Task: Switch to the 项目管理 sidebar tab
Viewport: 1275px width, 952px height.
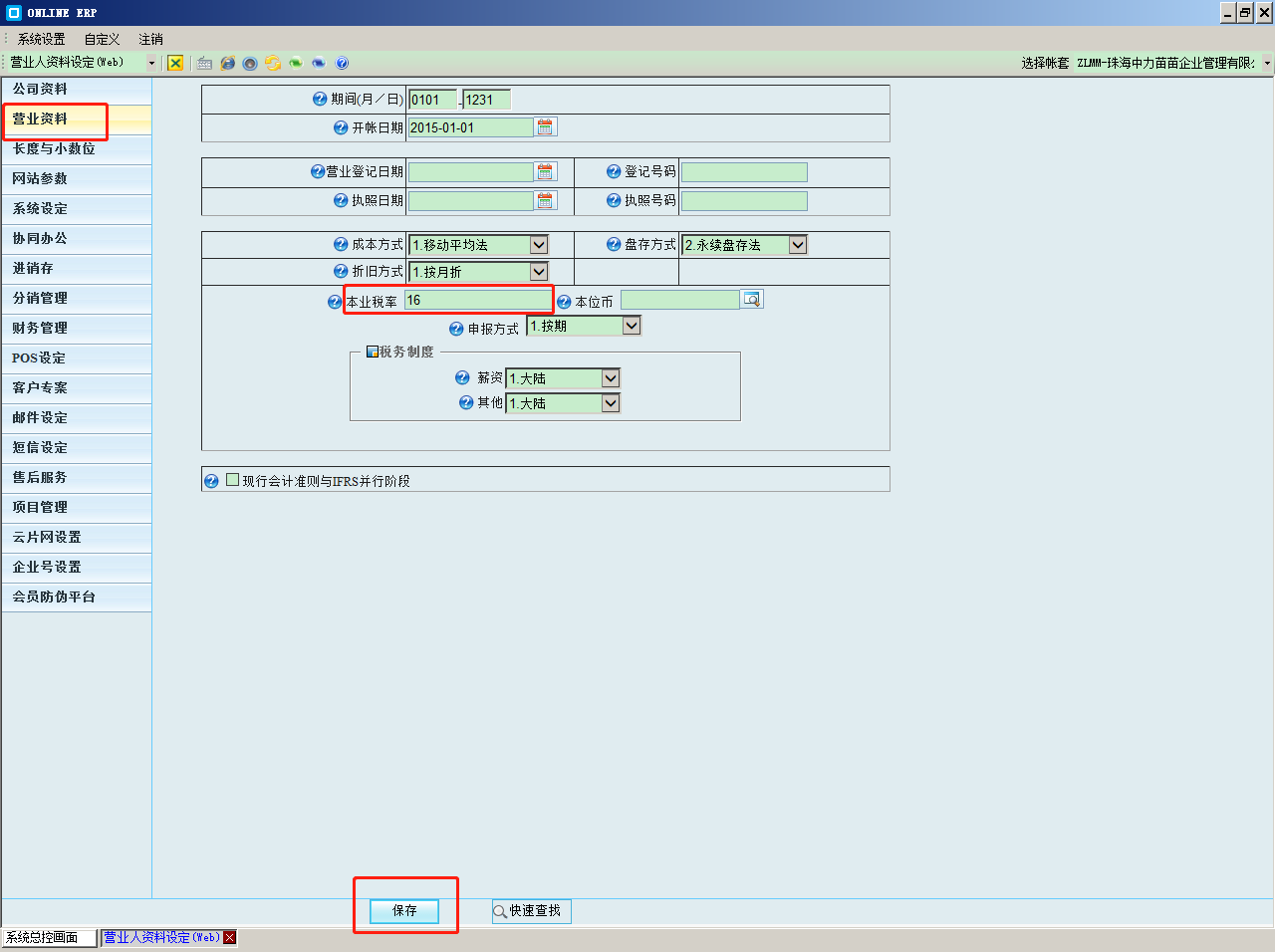Action: click(x=77, y=508)
